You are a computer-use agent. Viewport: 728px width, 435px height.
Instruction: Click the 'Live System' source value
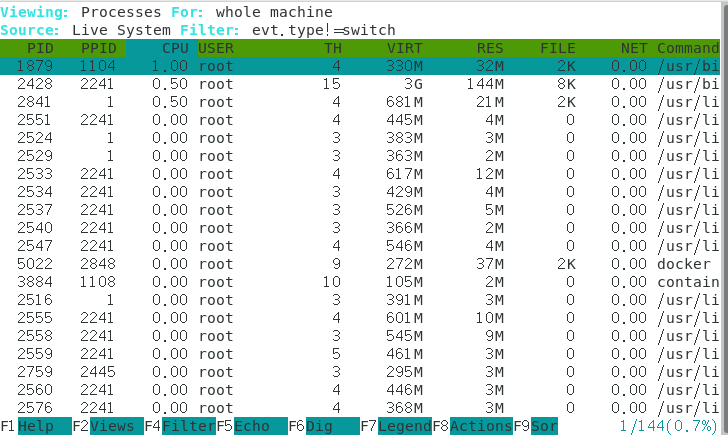(x=121, y=30)
